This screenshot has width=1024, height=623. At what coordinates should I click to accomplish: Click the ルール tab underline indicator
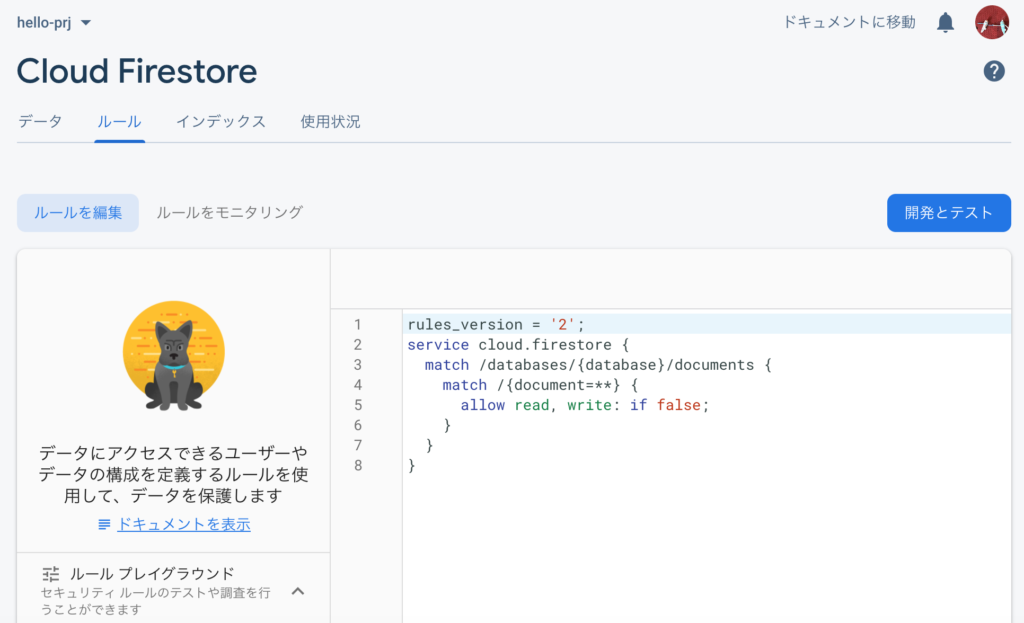[119, 141]
